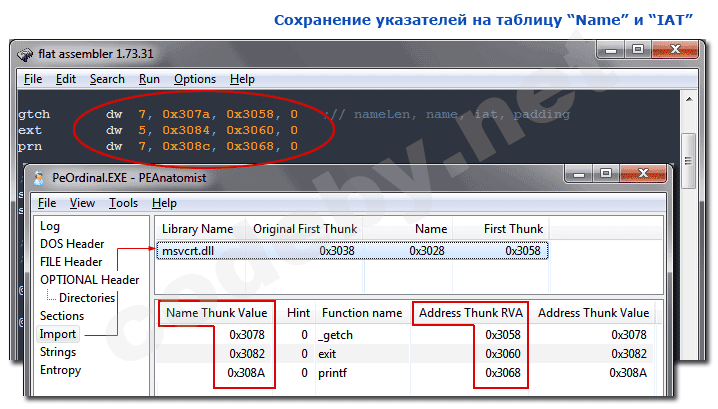
Task: Select Directories sub-item in tree
Action: point(87,298)
